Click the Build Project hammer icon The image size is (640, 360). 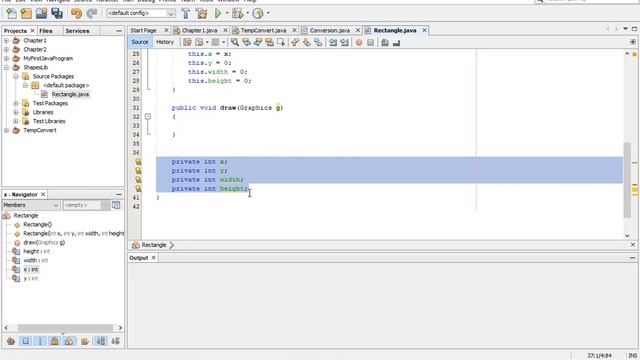[186, 13]
